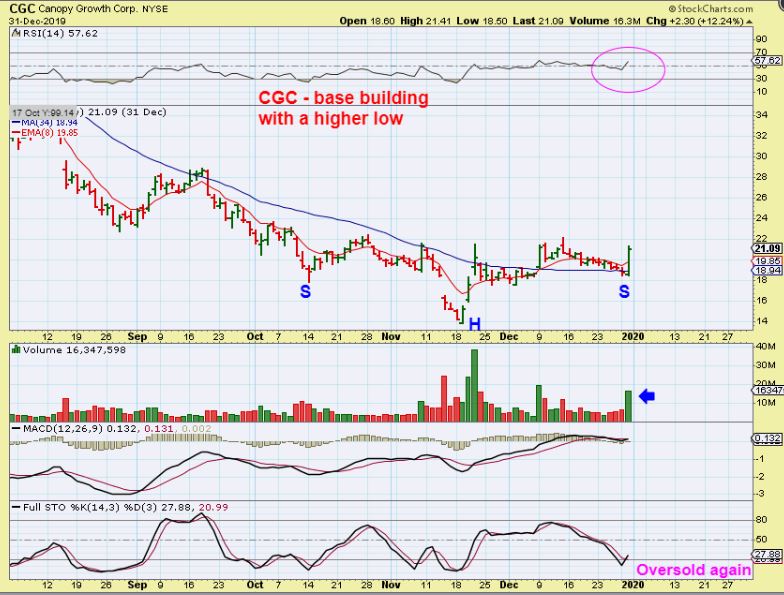This screenshot has width=784, height=595.
Task: Click the RSI(14) 57.62 indicator label
Action: point(59,34)
